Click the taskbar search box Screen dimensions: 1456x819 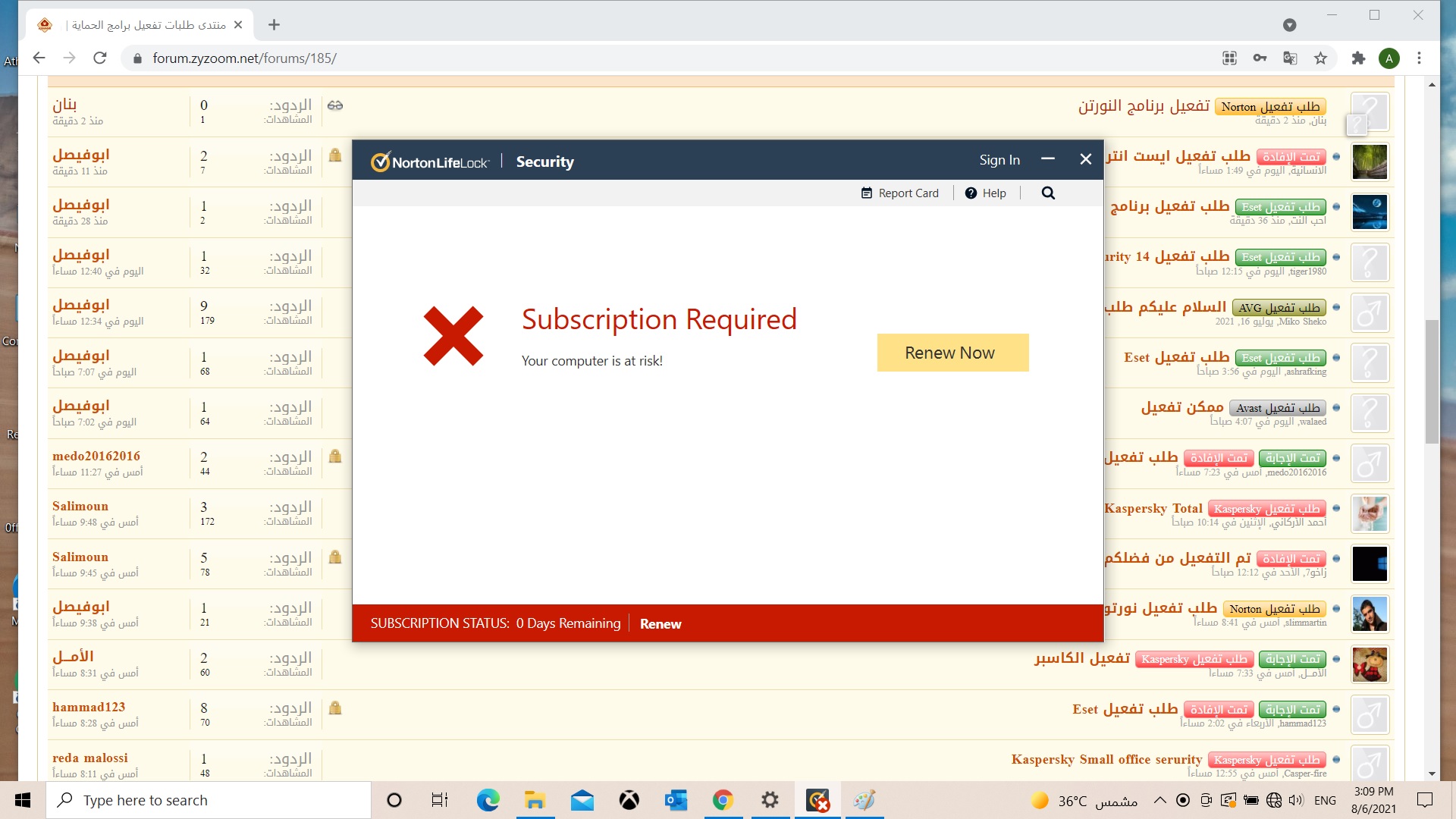[209, 800]
